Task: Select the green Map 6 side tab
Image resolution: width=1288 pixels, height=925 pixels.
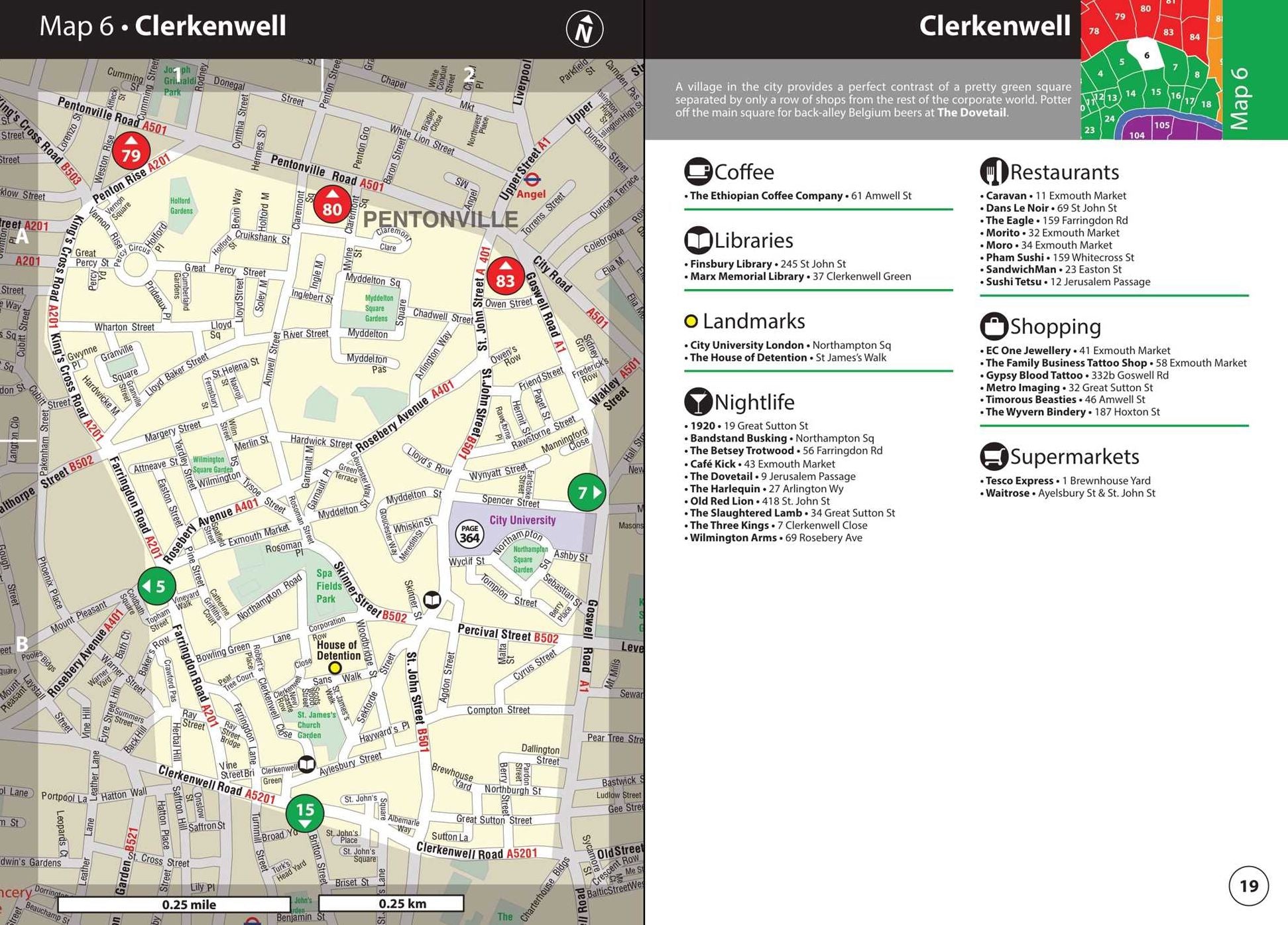Action: point(1254,70)
